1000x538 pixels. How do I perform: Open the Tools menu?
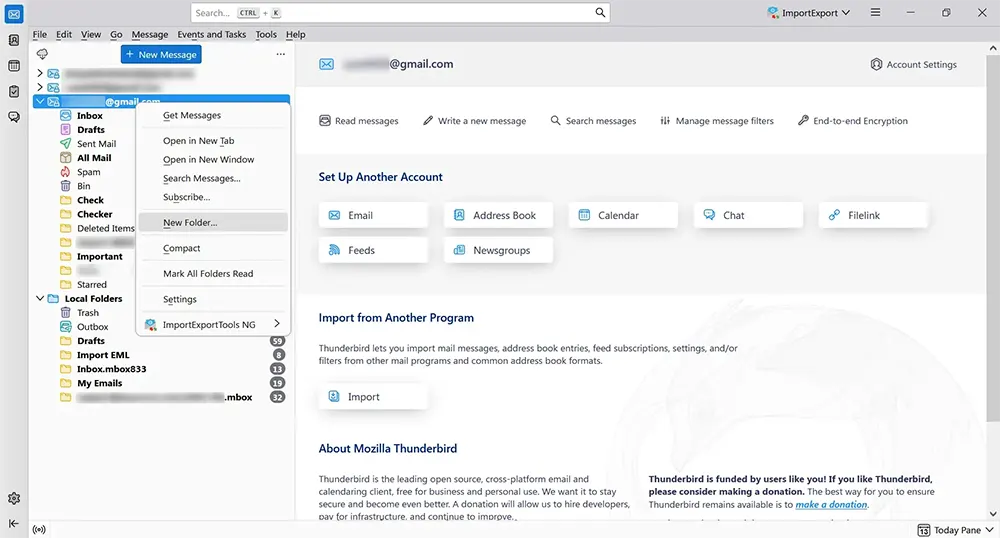(266, 34)
